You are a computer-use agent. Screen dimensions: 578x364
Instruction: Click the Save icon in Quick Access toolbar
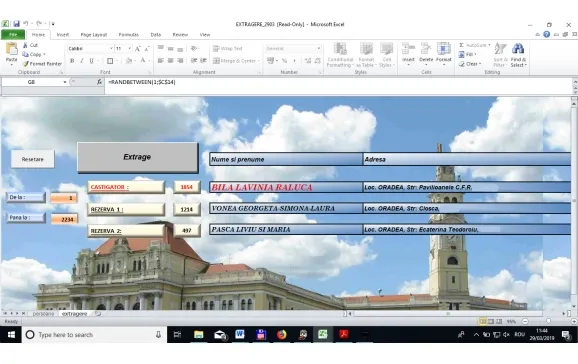(x=16, y=24)
